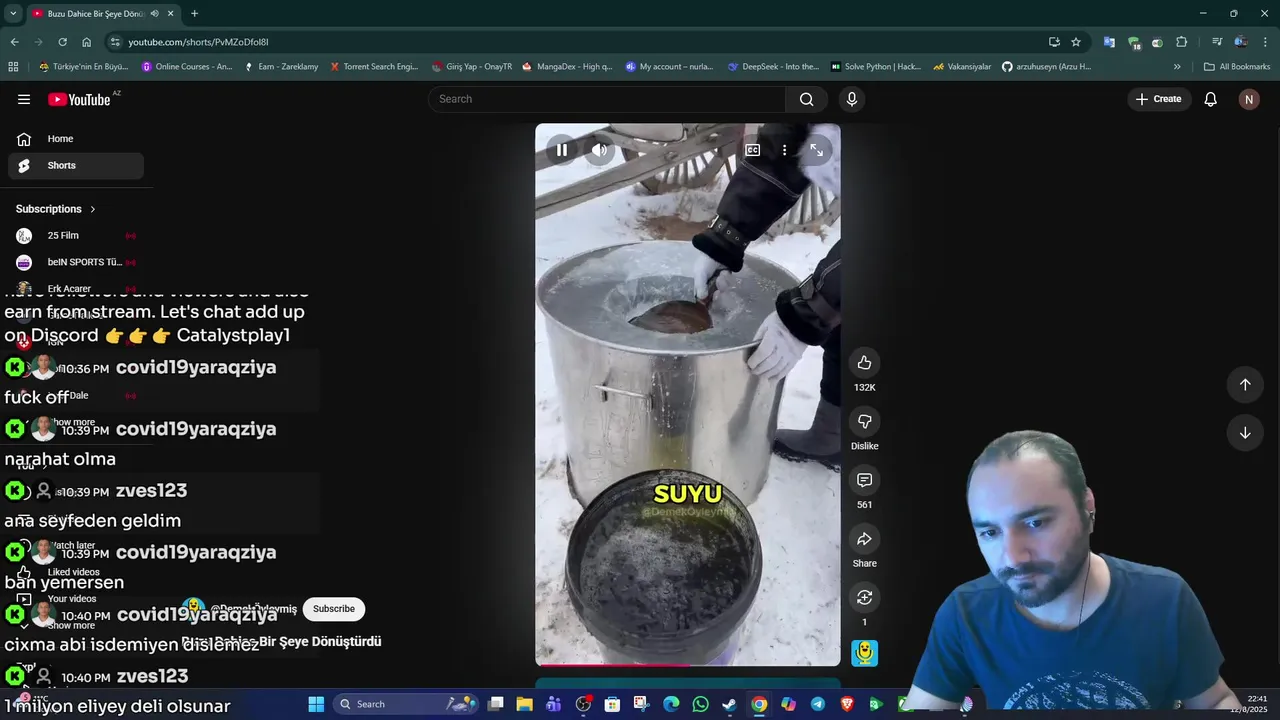This screenshot has height=720, width=1280.
Task: Open a new browser tab
Action: click(194, 13)
